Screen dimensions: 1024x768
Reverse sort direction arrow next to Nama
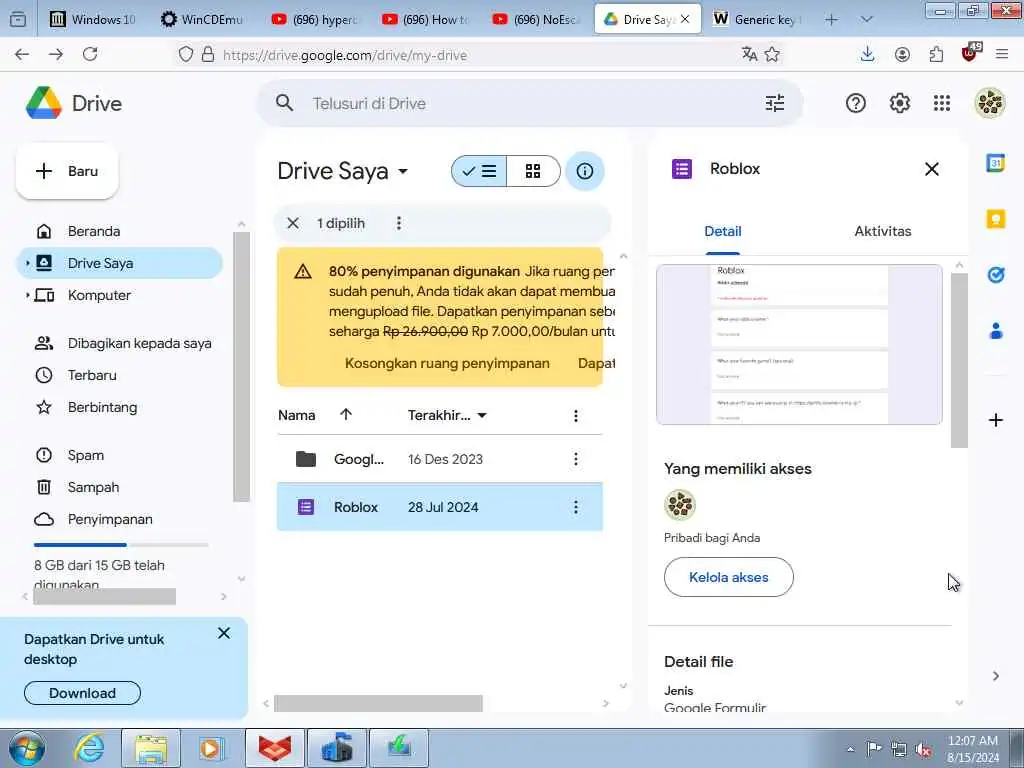coord(345,414)
